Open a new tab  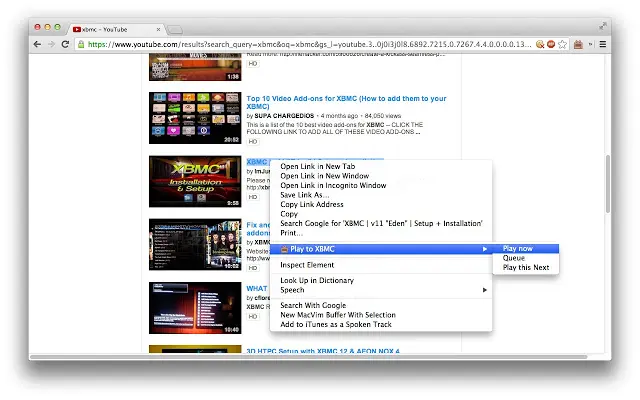pyautogui.click(x=175, y=30)
